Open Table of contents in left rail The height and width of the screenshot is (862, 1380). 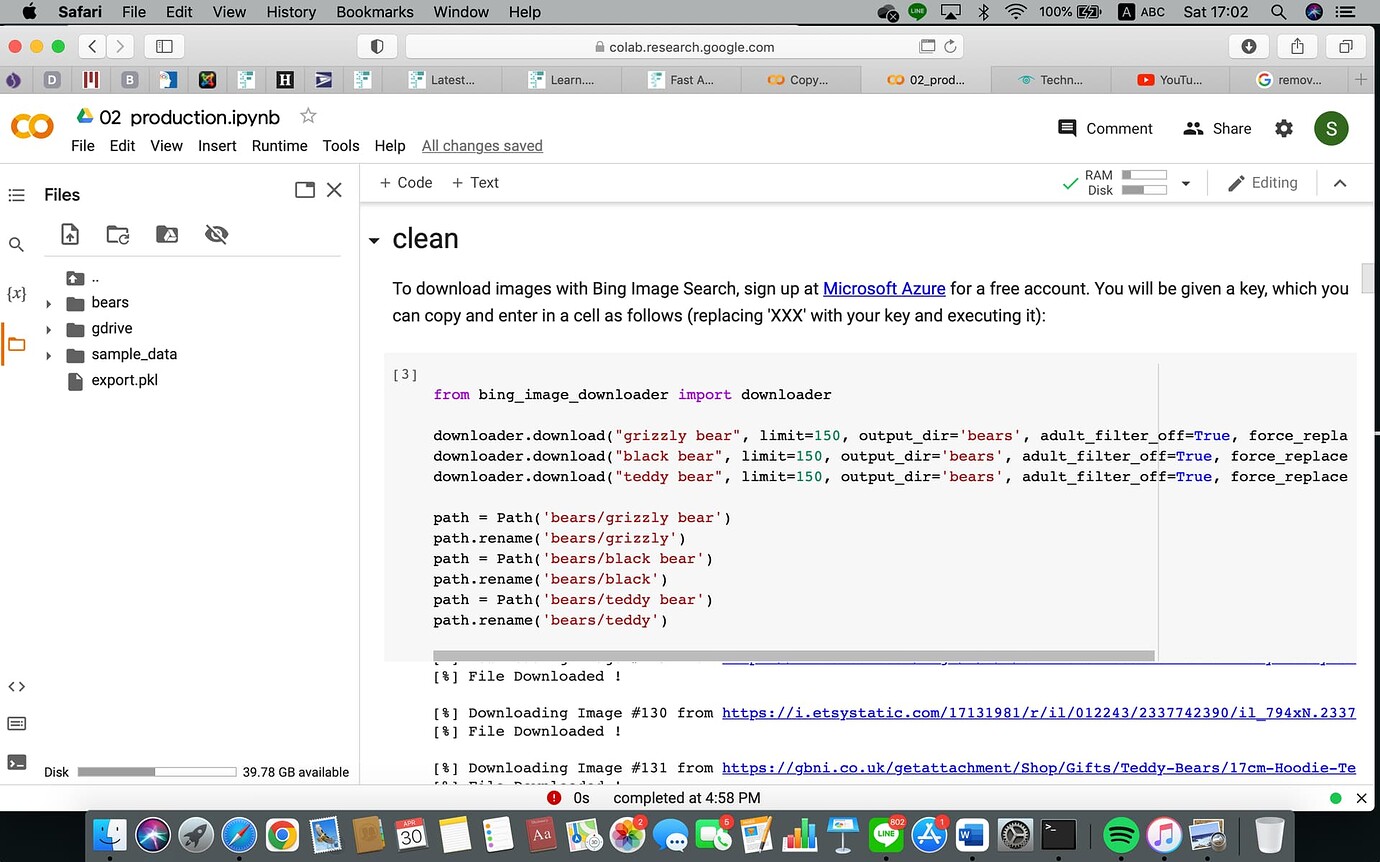pyautogui.click(x=16, y=195)
